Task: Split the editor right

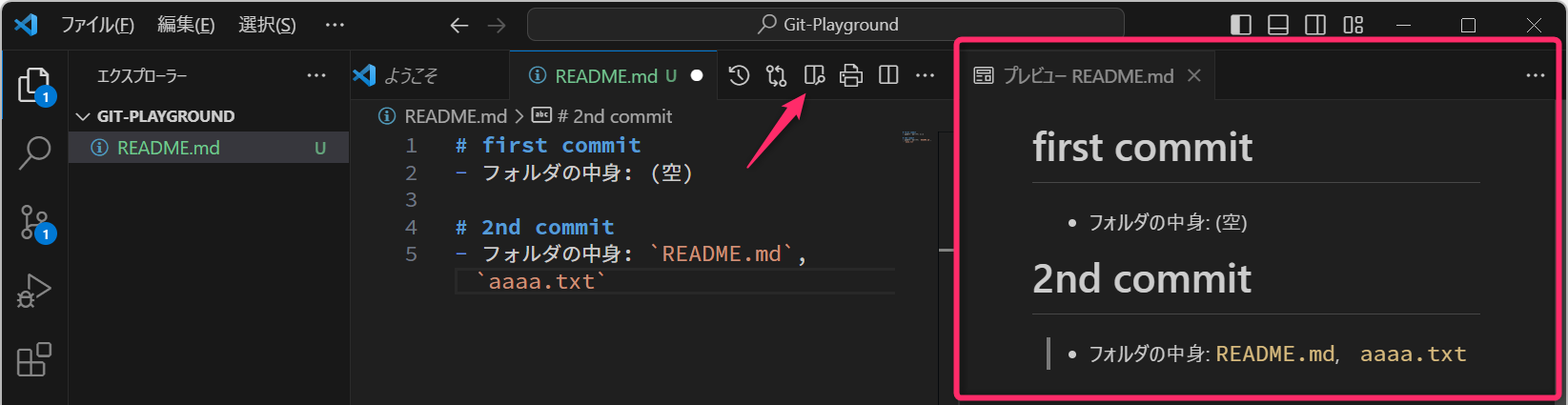Action: pos(888,75)
